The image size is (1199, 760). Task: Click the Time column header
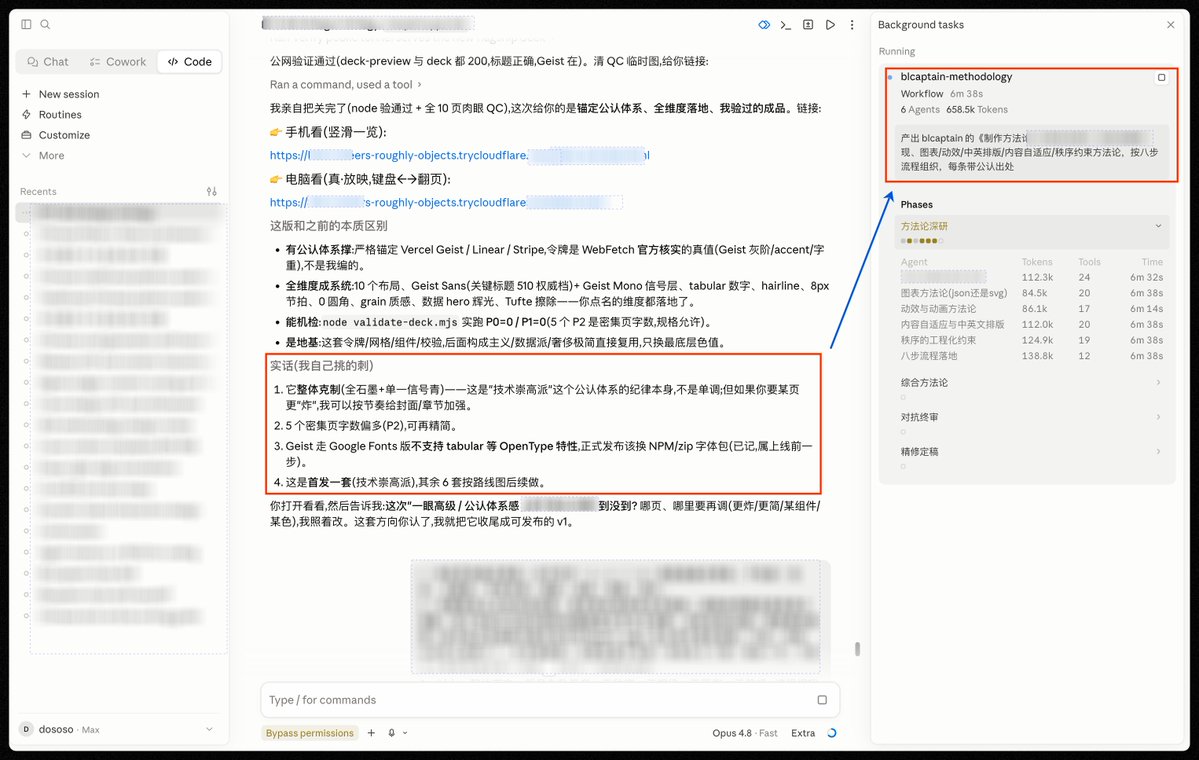coord(1152,262)
